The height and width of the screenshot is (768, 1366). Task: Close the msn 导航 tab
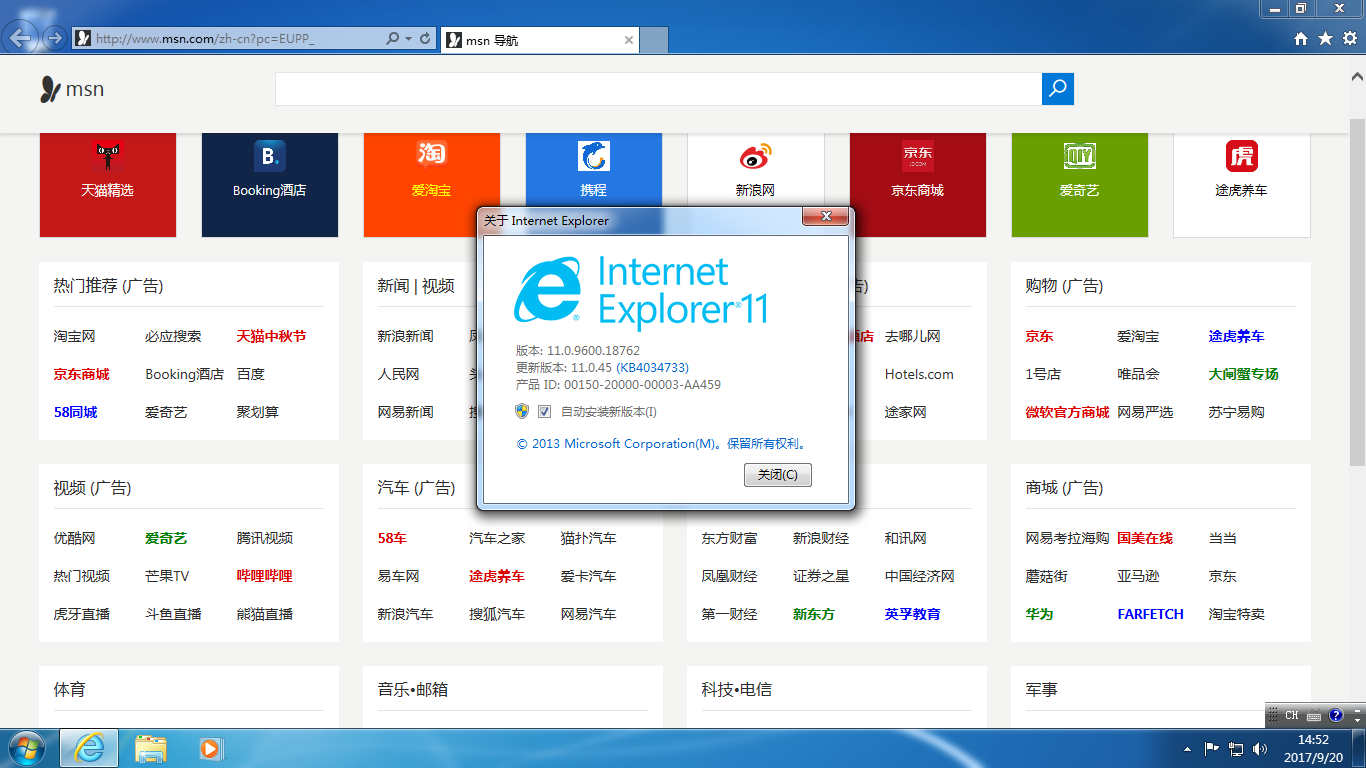tap(628, 40)
